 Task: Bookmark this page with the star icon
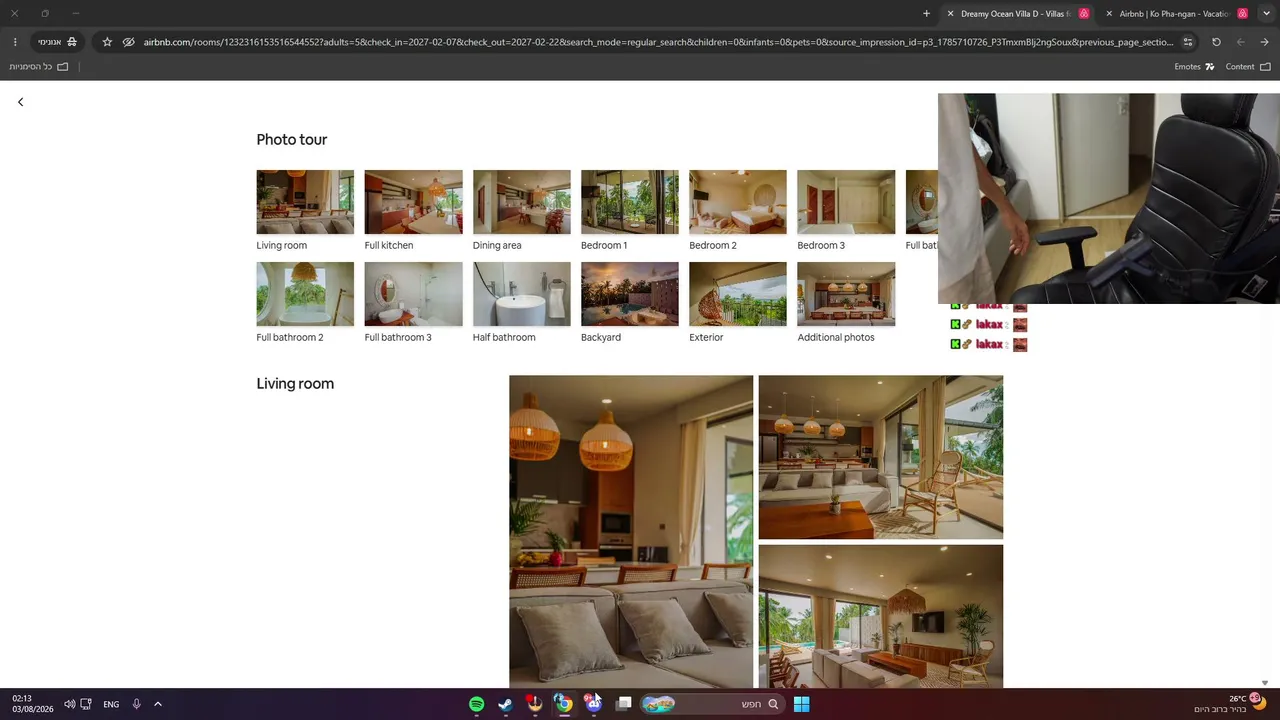pyautogui.click(x=107, y=42)
